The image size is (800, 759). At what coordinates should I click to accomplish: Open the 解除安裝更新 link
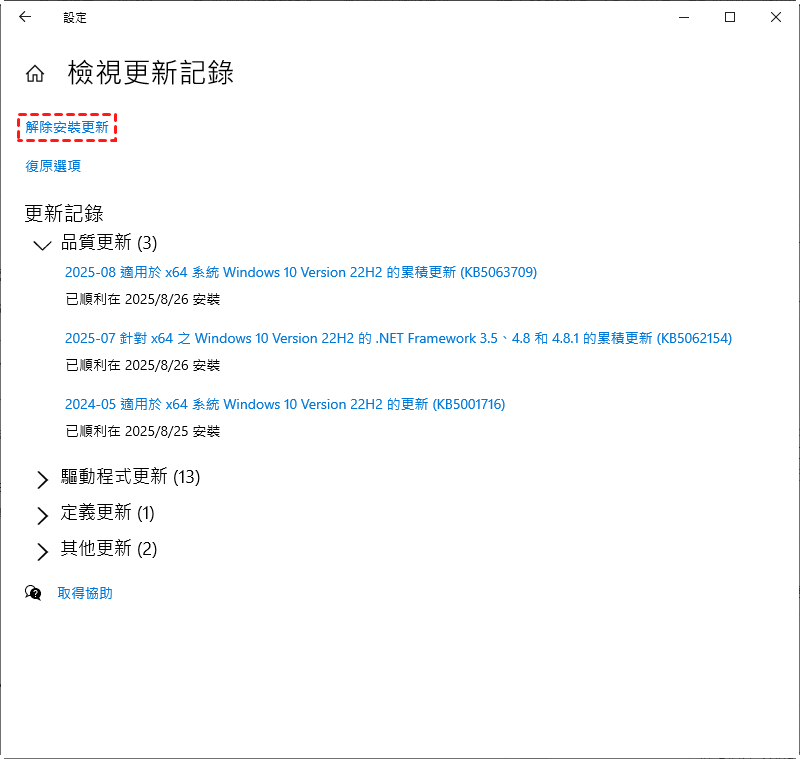(67, 127)
